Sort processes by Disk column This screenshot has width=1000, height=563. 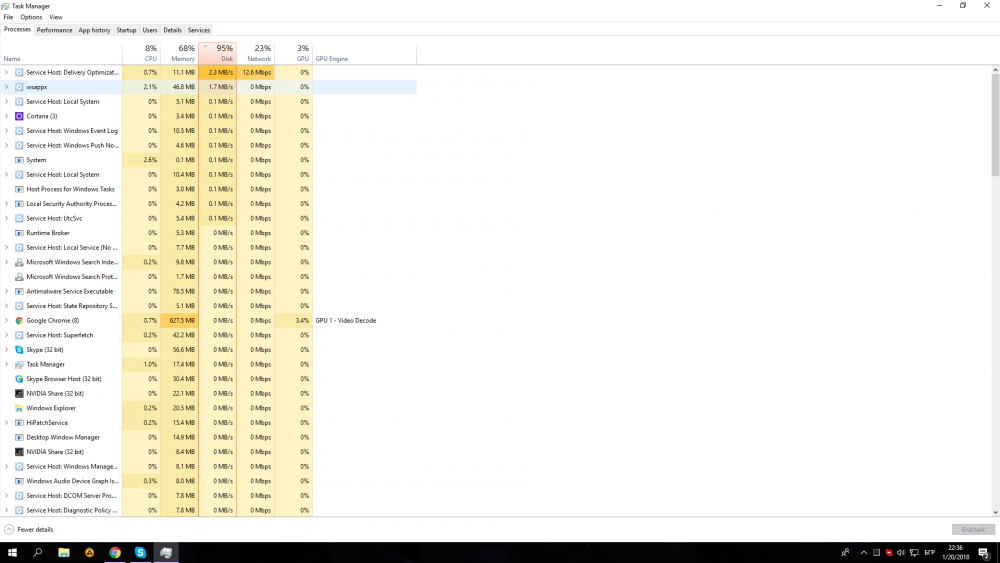click(x=217, y=53)
